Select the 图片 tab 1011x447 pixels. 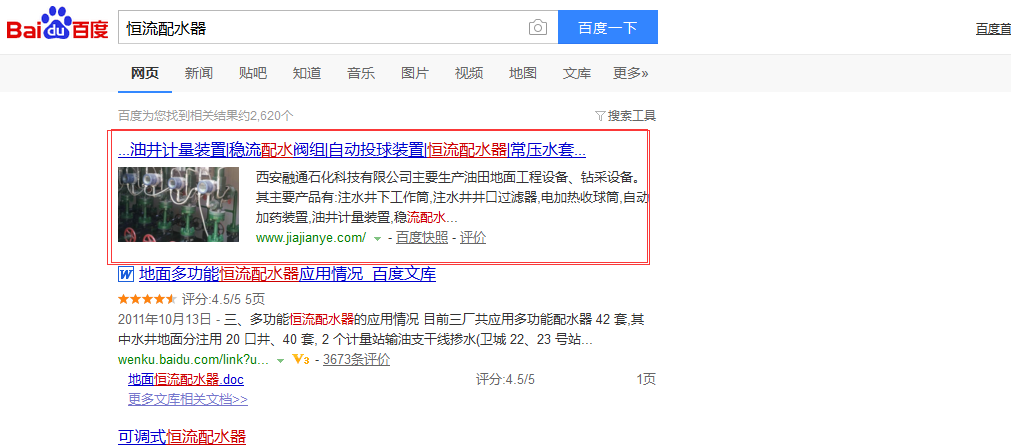click(x=414, y=73)
